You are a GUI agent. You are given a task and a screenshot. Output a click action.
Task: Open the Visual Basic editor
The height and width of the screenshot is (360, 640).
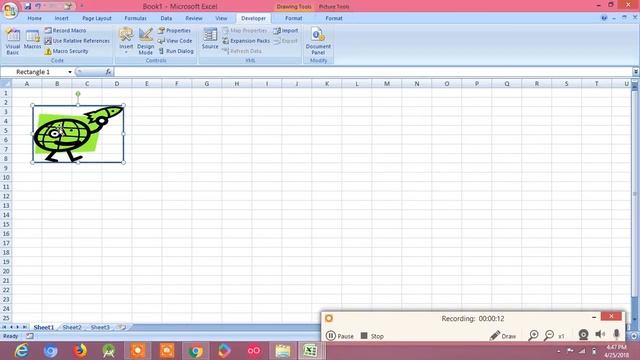pyautogui.click(x=13, y=41)
